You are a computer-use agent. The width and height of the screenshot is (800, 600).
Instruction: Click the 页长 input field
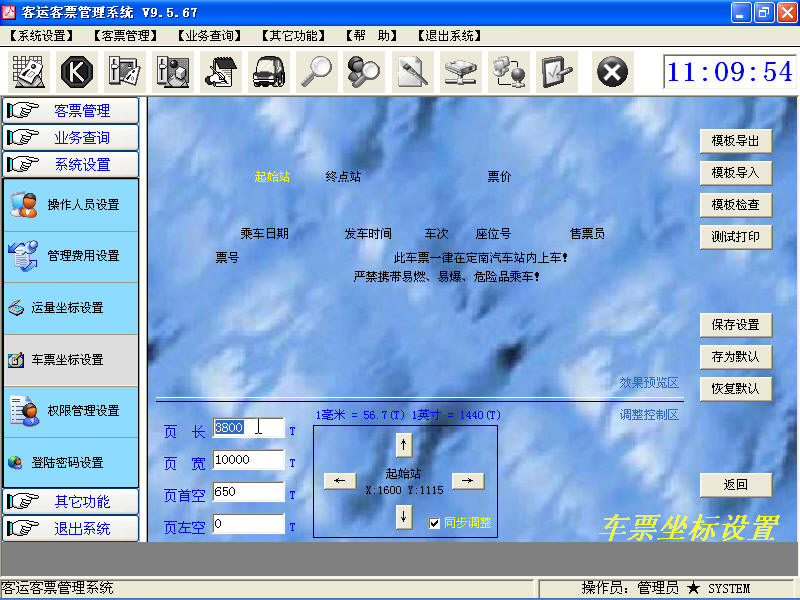pyautogui.click(x=248, y=428)
